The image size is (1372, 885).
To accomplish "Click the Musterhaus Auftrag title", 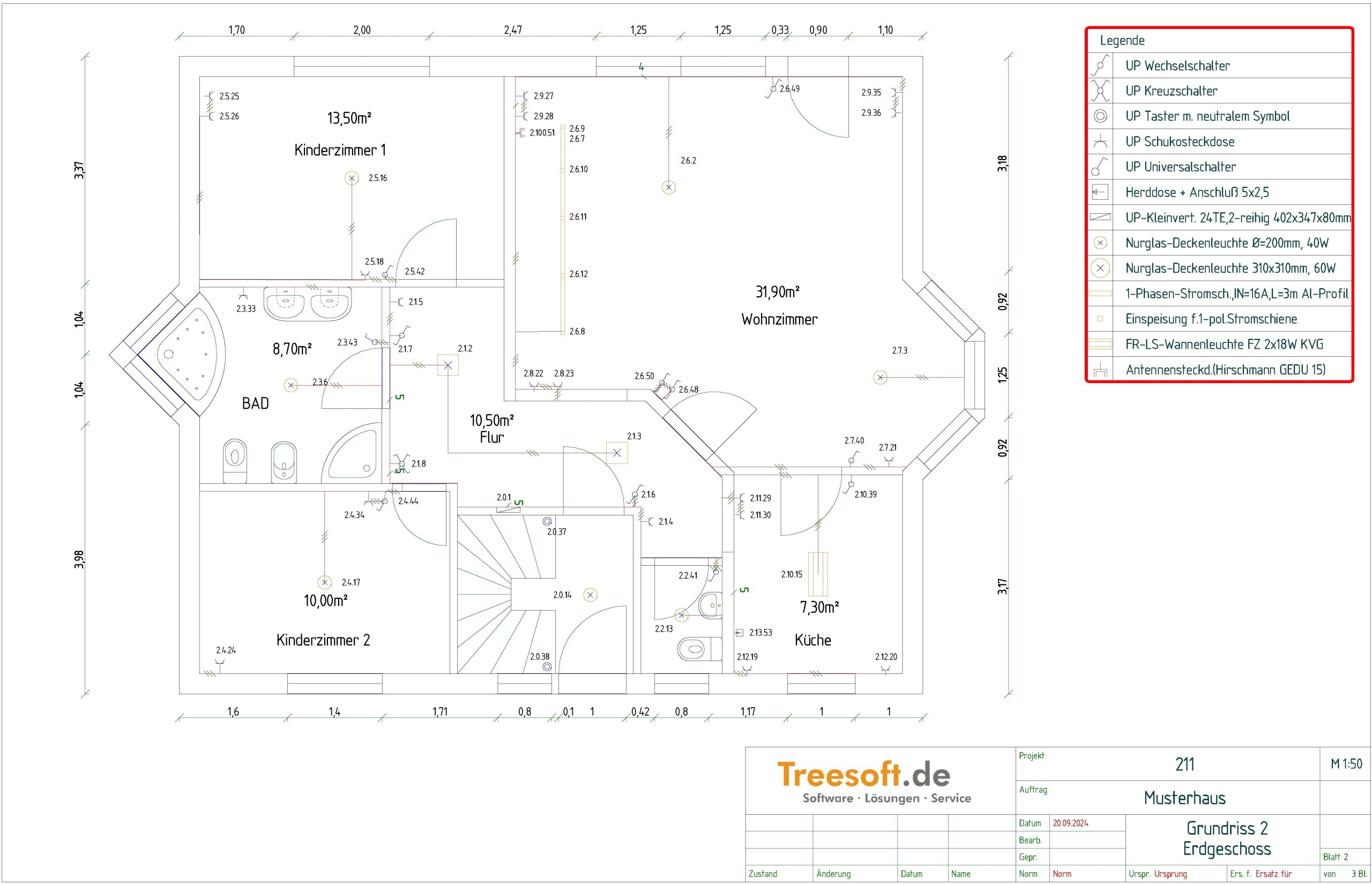I will point(1184,798).
